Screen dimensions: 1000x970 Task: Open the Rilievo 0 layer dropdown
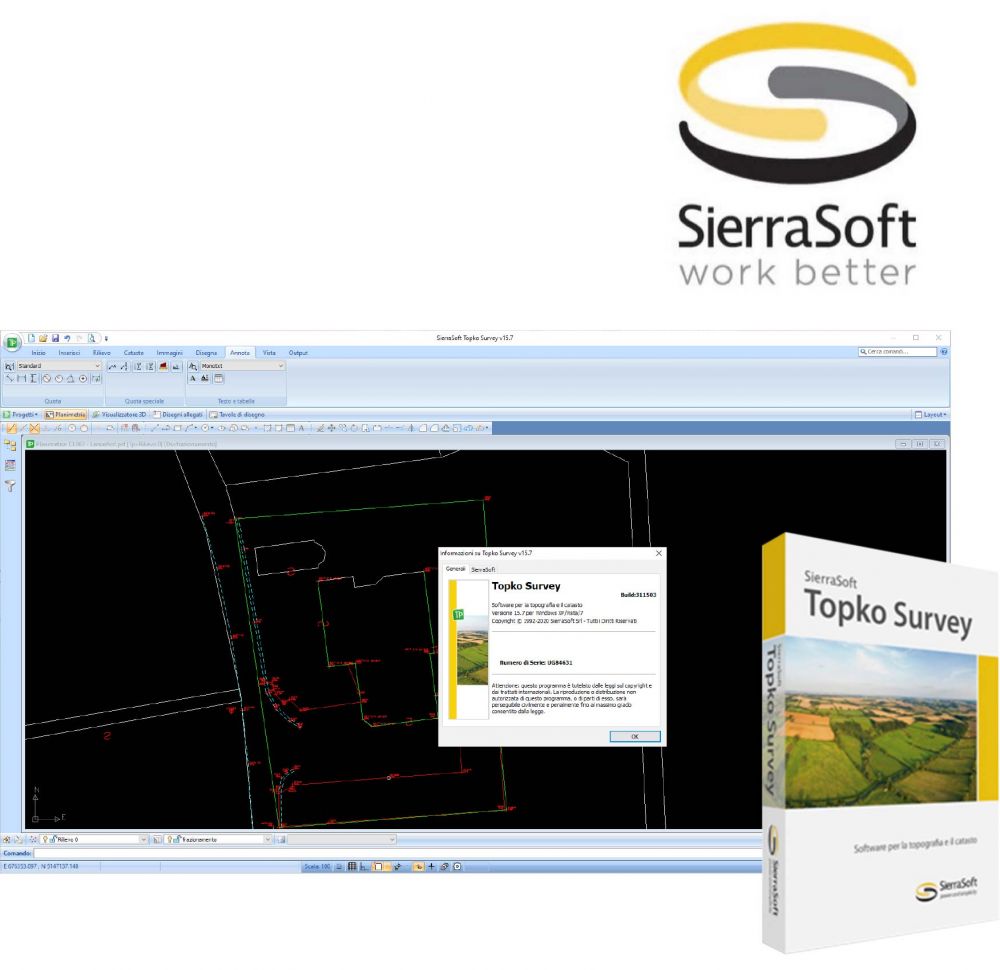[x=94, y=839]
